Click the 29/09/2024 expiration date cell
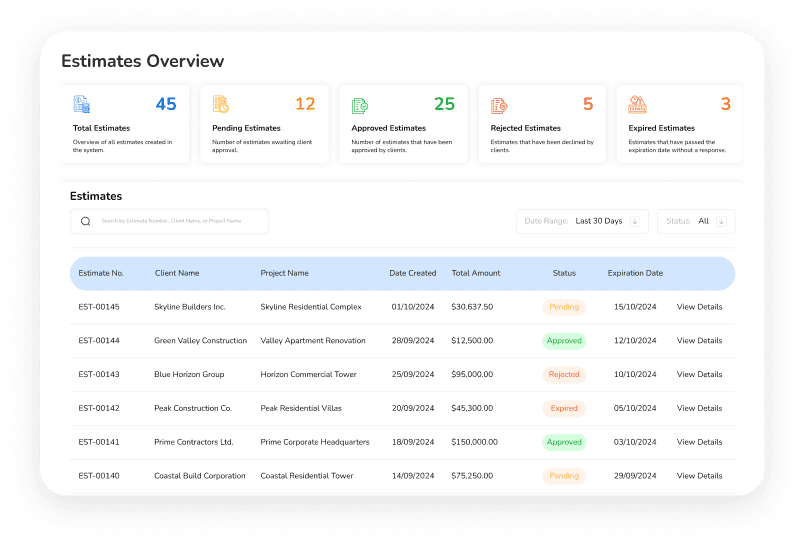The height and width of the screenshot is (545, 805). pos(635,476)
